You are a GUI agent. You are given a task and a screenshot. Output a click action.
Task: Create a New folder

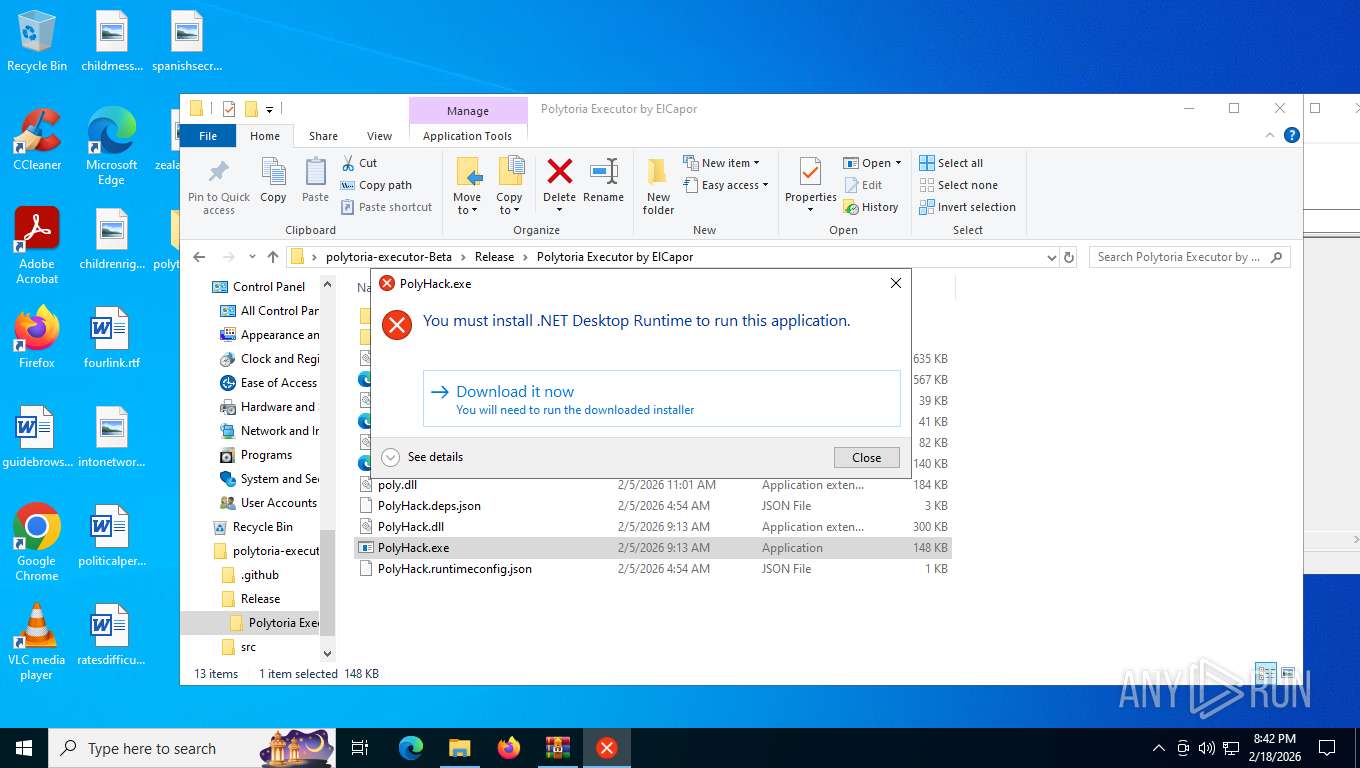(x=658, y=186)
